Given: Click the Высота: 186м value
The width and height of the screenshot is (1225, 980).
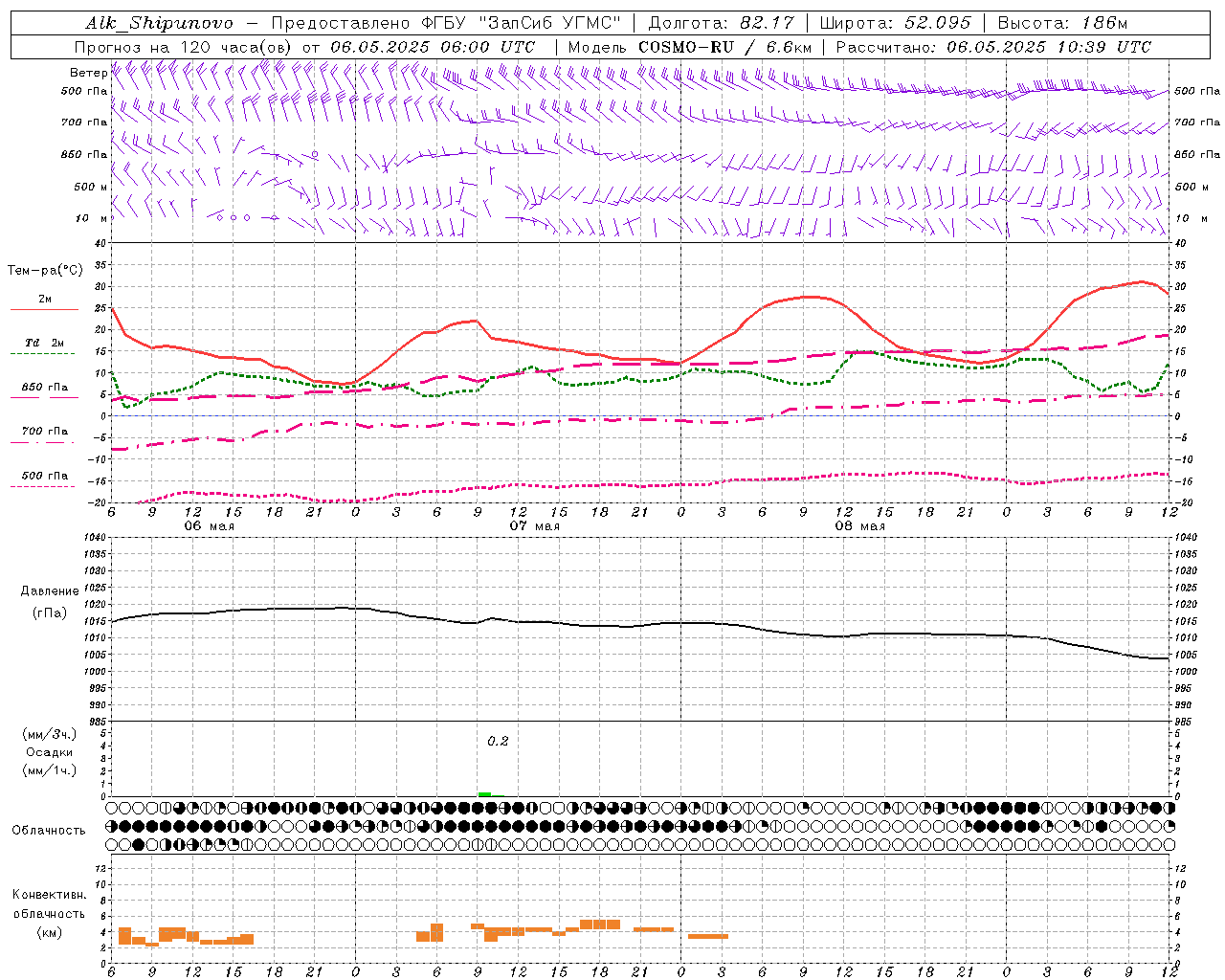Looking at the screenshot, I should (x=1062, y=23).
